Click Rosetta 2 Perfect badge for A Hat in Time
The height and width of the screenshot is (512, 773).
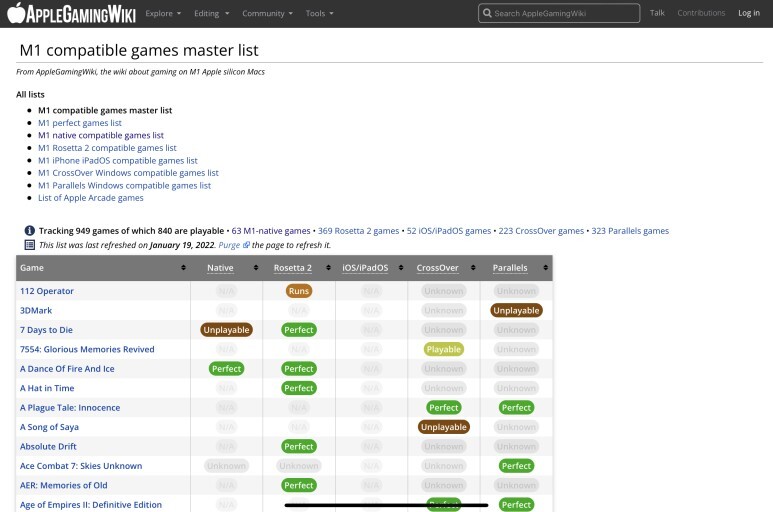(299, 388)
